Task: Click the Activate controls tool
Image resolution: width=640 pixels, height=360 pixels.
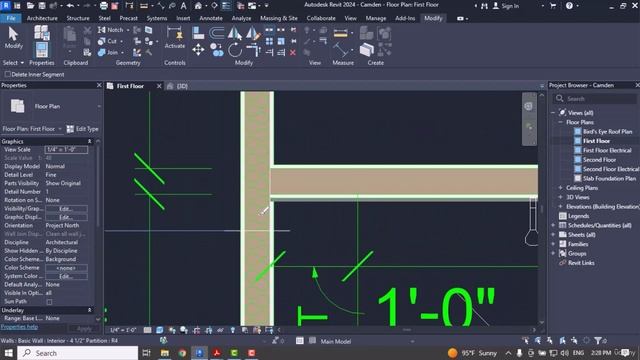Action: pyautogui.click(x=175, y=38)
